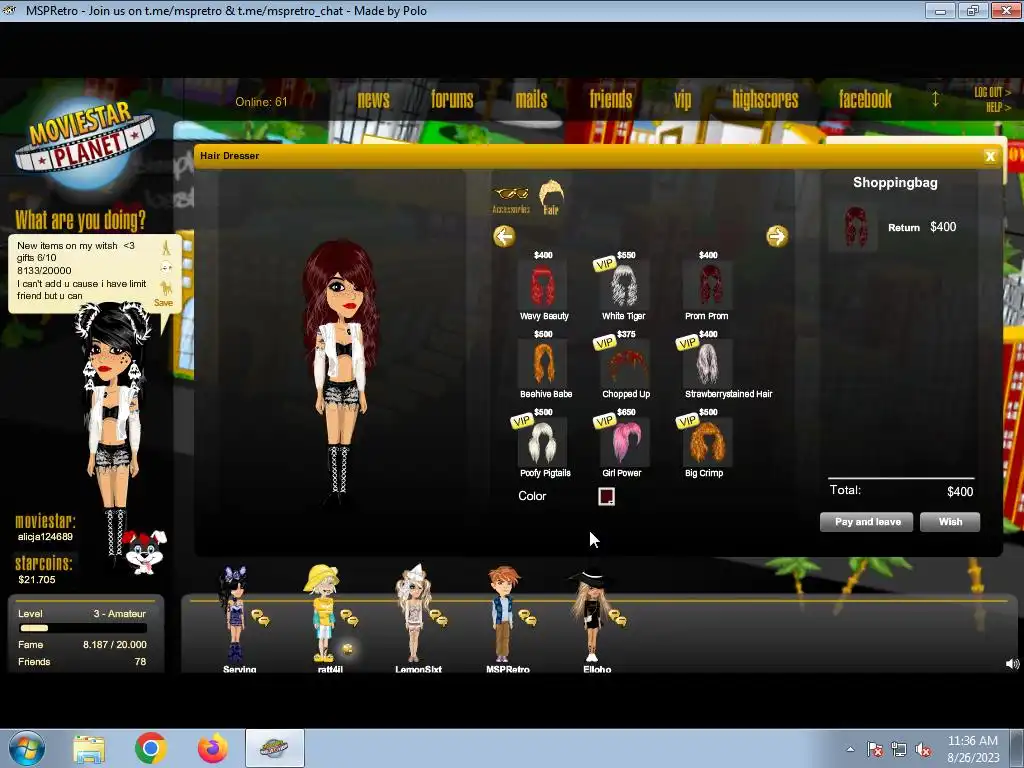
Task: Switch to the Accessories sunglasses tab
Action: (511, 200)
